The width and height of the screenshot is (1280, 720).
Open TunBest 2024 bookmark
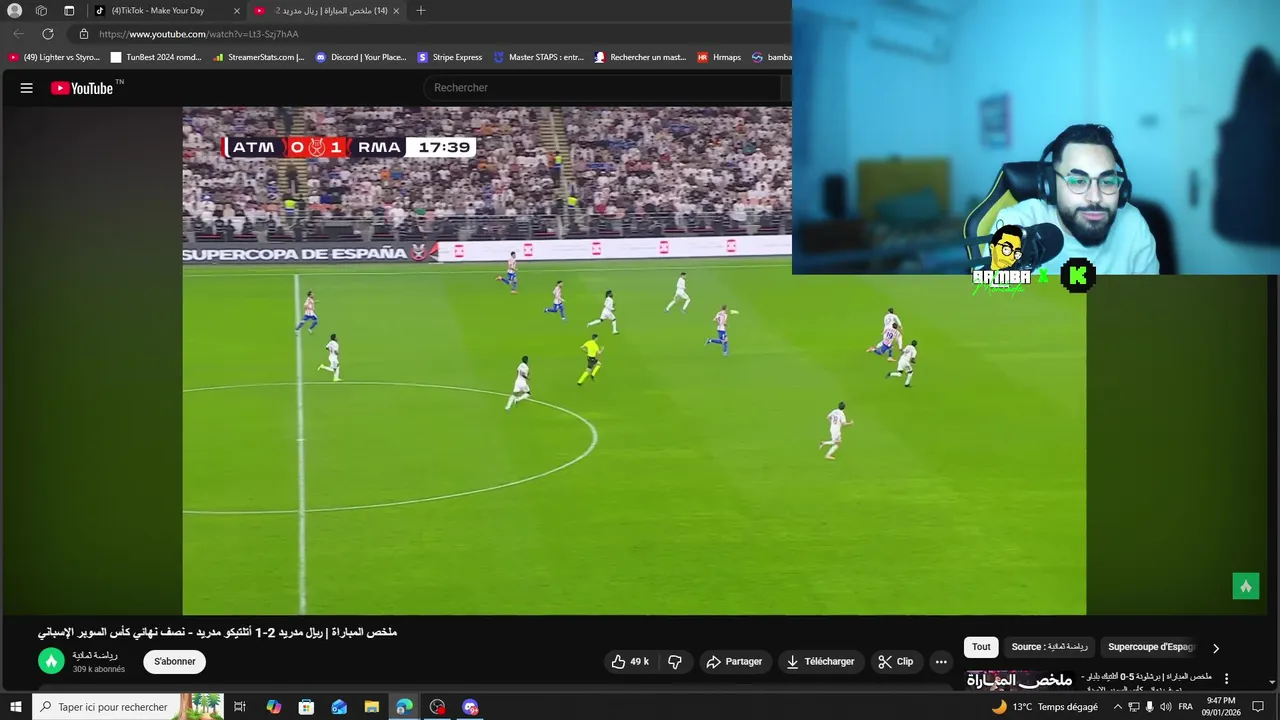pos(156,57)
